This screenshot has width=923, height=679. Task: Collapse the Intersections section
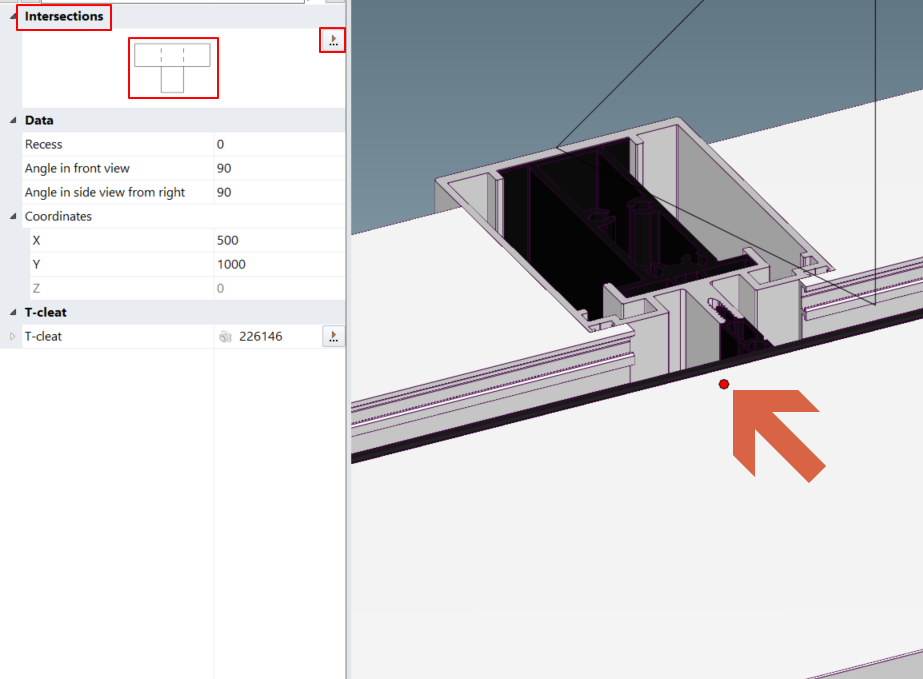point(13,17)
